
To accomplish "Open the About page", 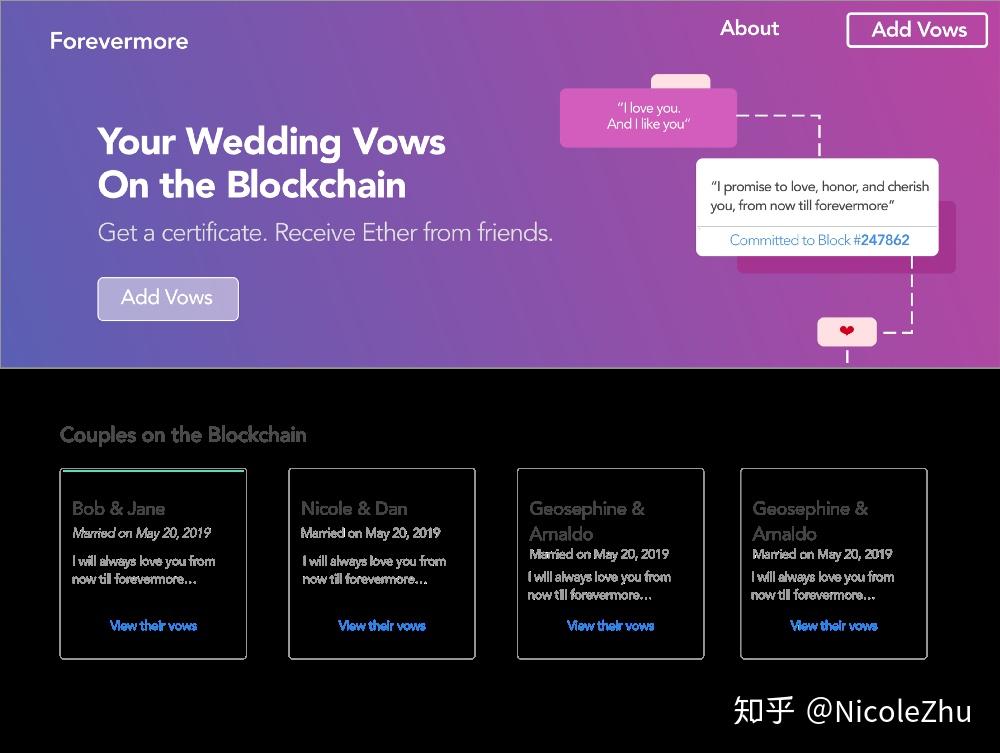I will coord(749,29).
